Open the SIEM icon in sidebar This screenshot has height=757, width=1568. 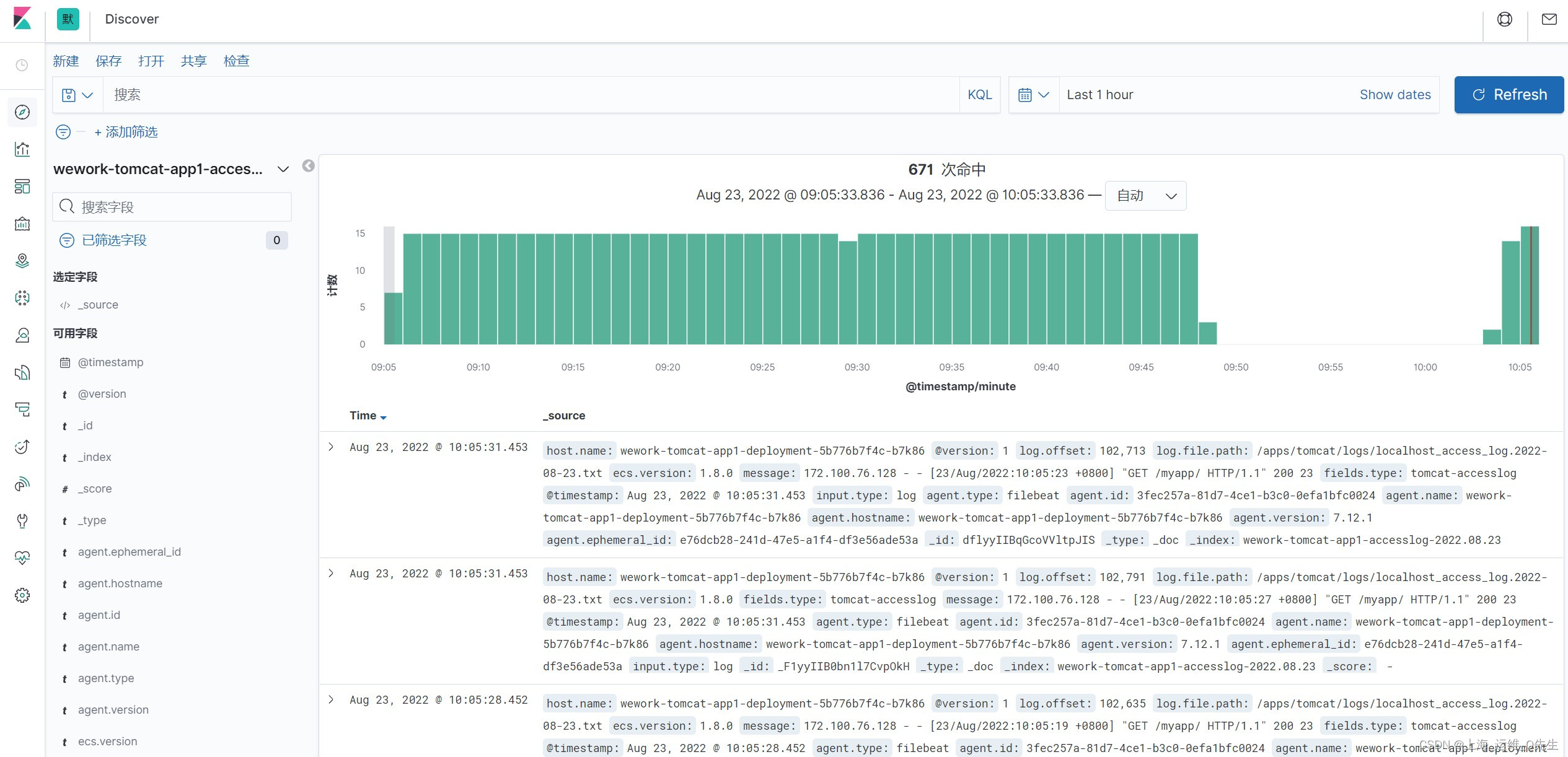pyautogui.click(x=22, y=484)
